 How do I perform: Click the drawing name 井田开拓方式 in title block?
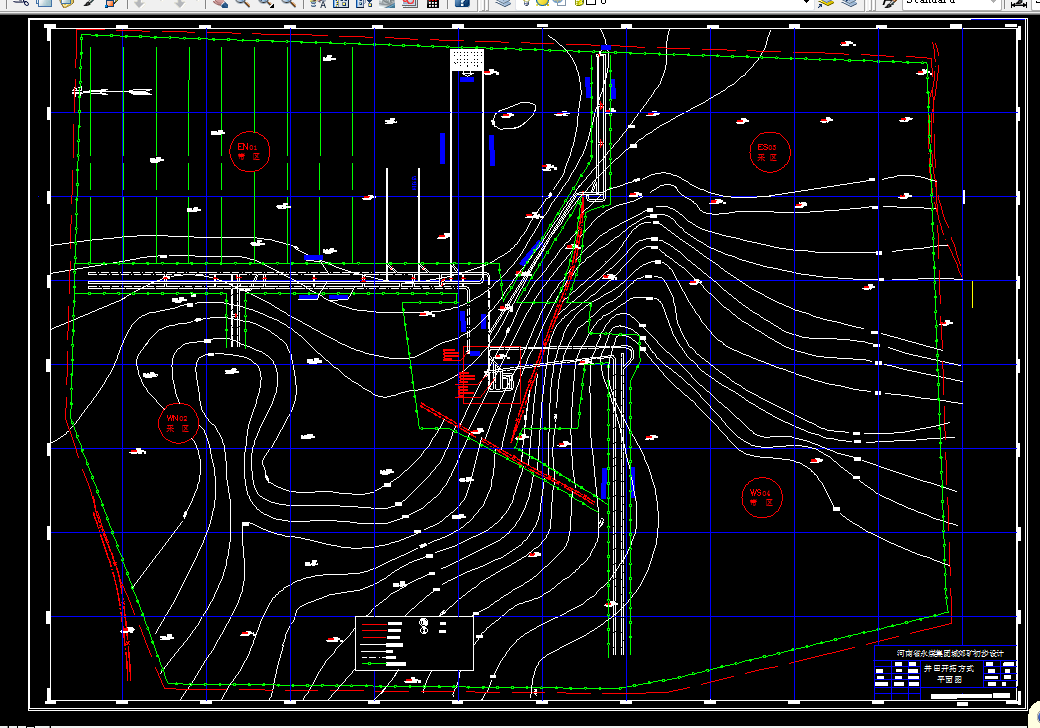[949, 668]
